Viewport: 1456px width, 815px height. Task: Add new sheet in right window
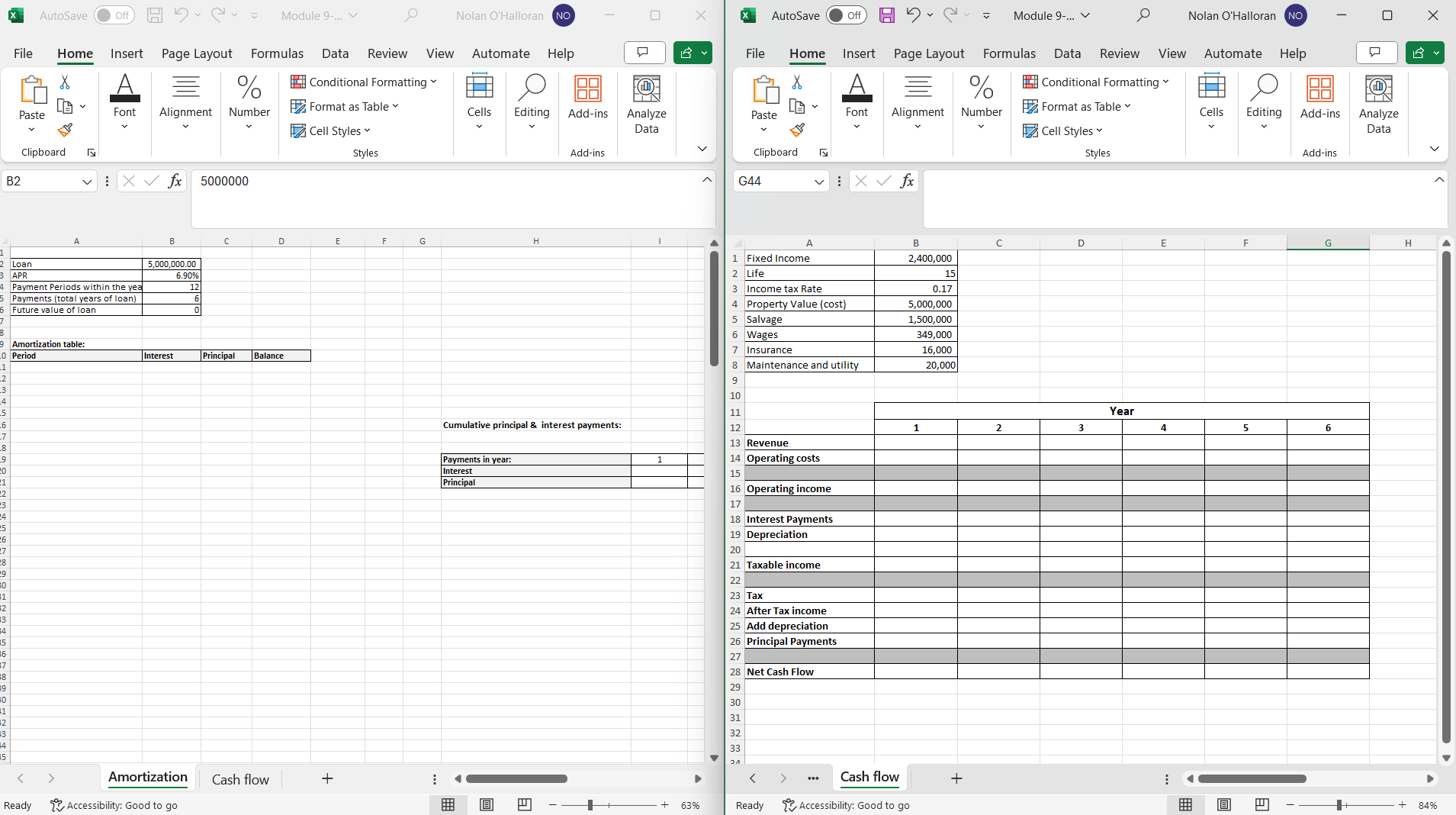(x=956, y=778)
